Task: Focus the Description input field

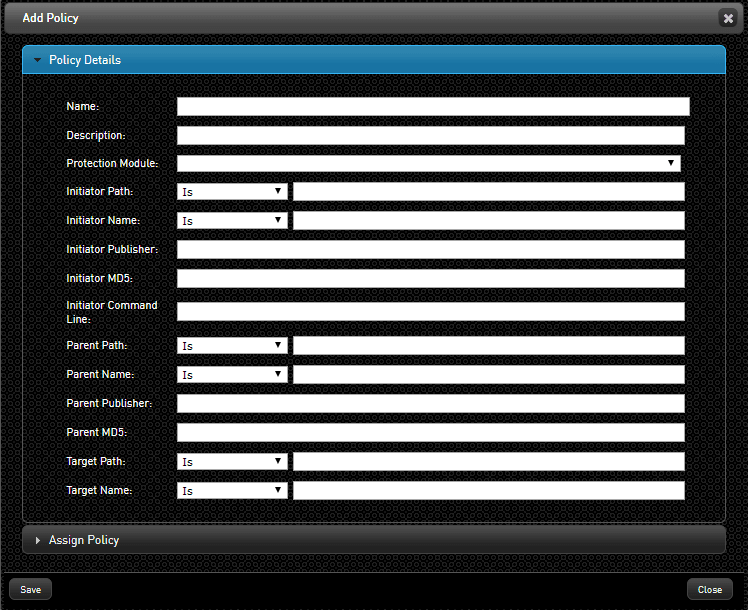Action: [431, 135]
